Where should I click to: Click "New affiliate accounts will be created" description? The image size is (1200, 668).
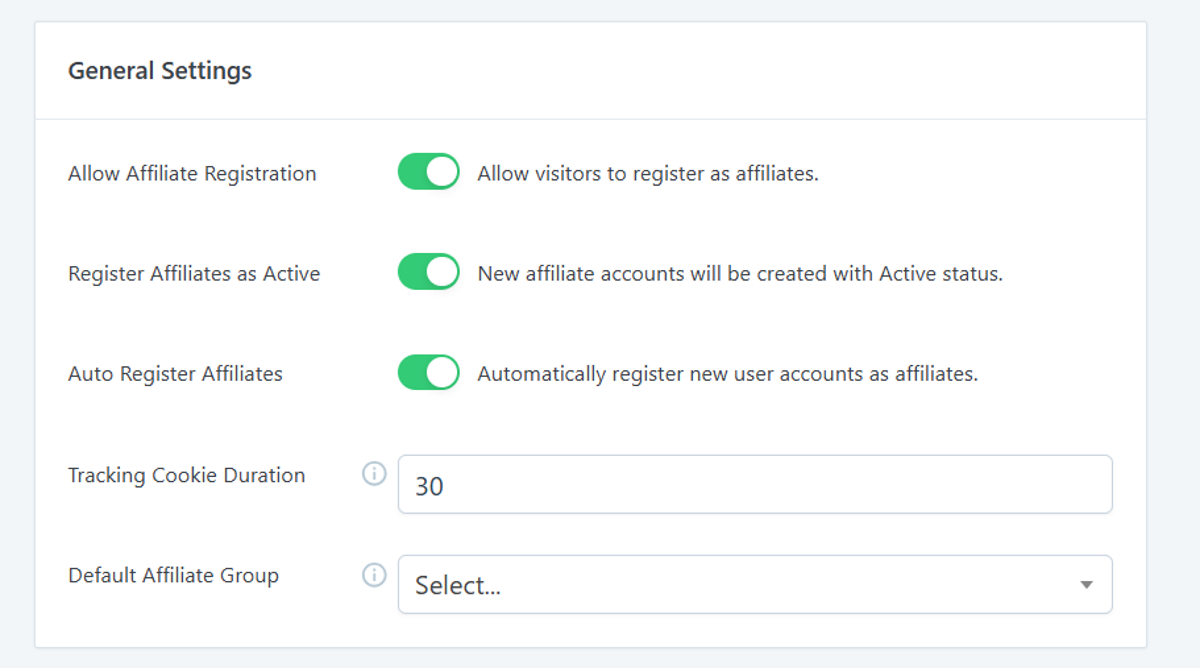pyautogui.click(x=740, y=273)
